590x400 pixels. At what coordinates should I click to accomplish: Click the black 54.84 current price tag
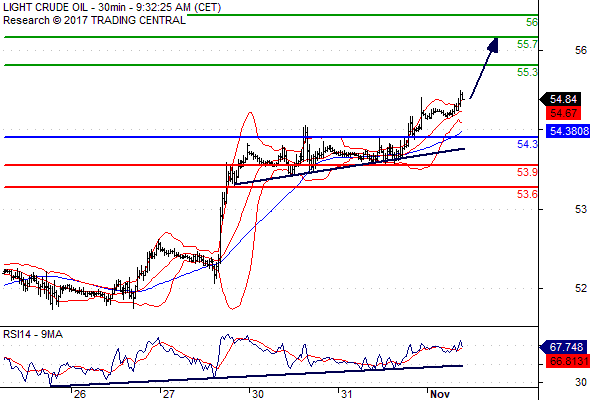560,99
